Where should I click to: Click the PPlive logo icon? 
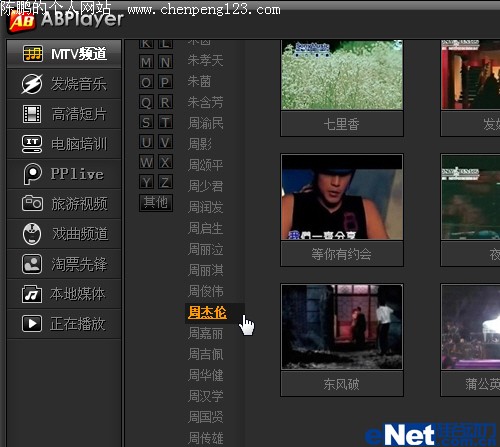pyautogui.click(x=32, y=174)
